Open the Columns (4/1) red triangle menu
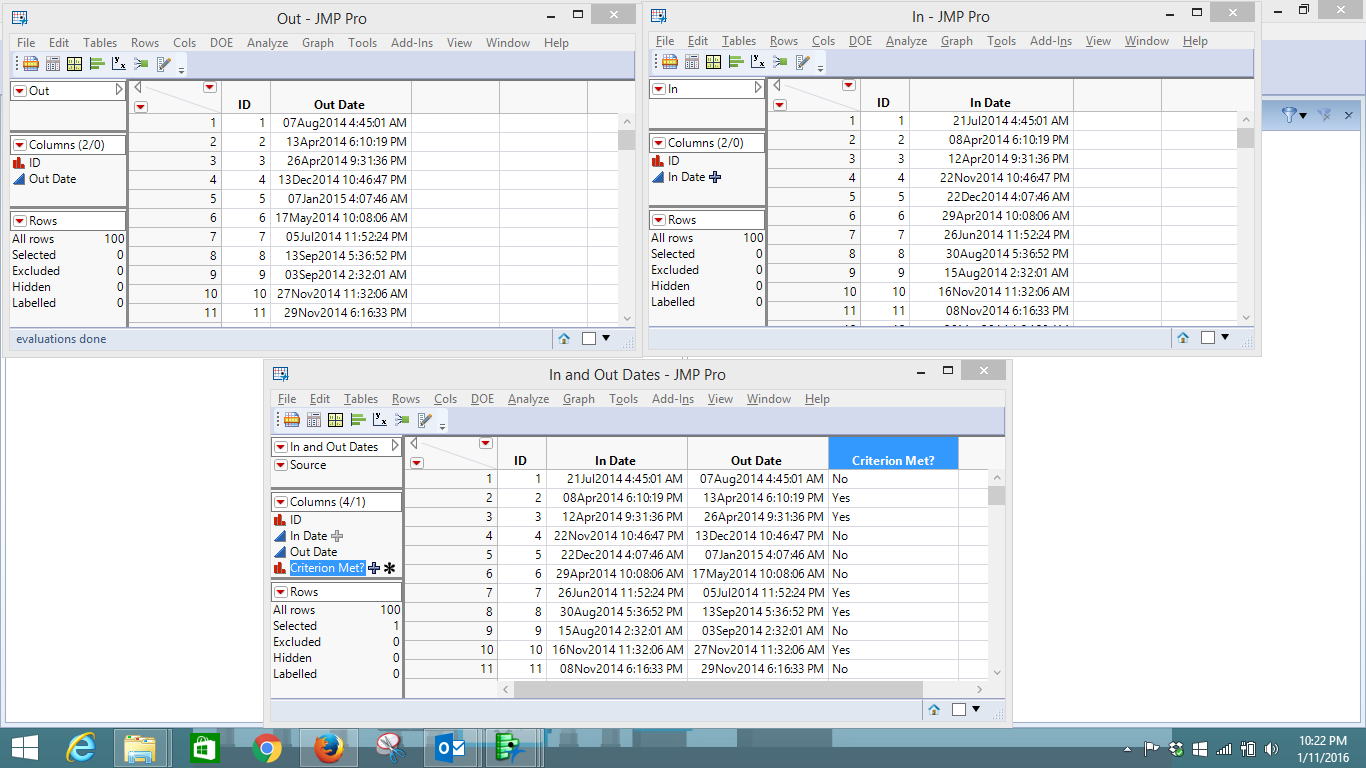1366x768 pixels. click(x=281, y=502)
